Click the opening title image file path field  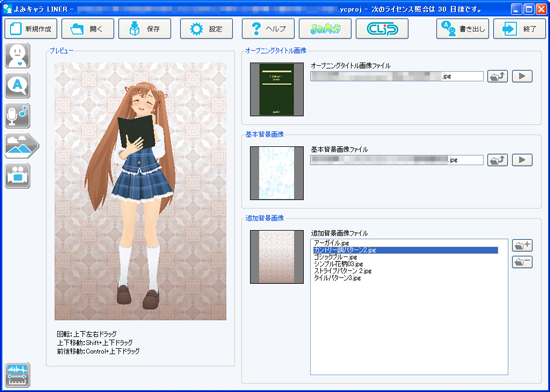[x=397, y=76]
